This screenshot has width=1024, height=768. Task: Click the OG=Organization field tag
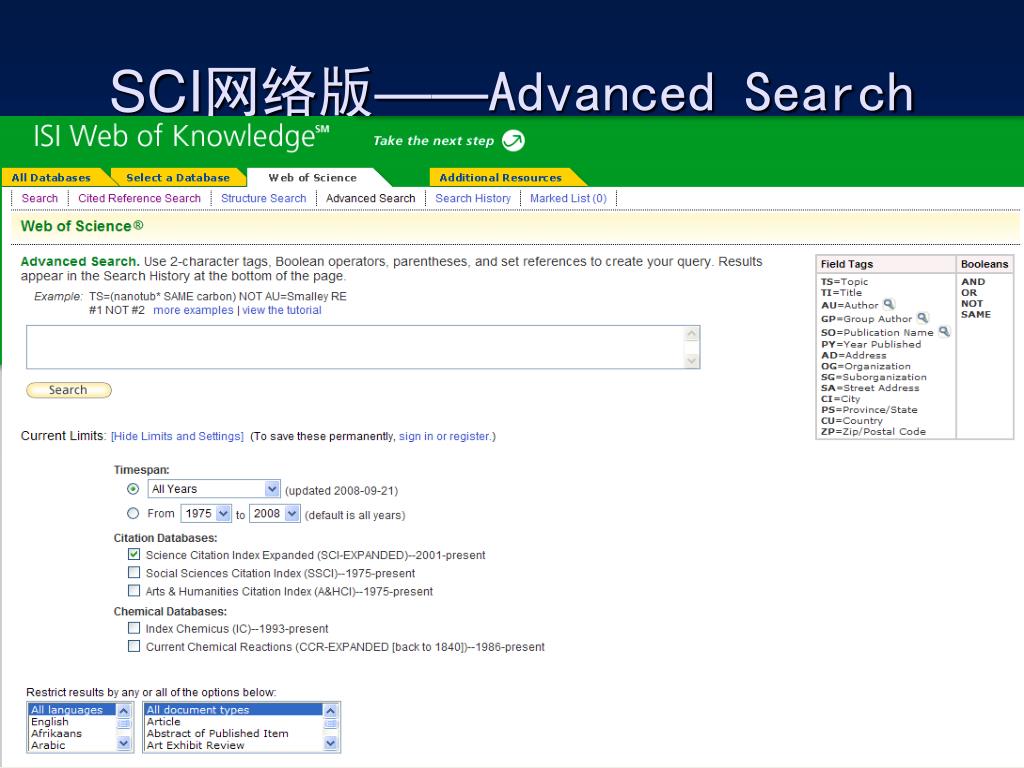coord(865,366)
